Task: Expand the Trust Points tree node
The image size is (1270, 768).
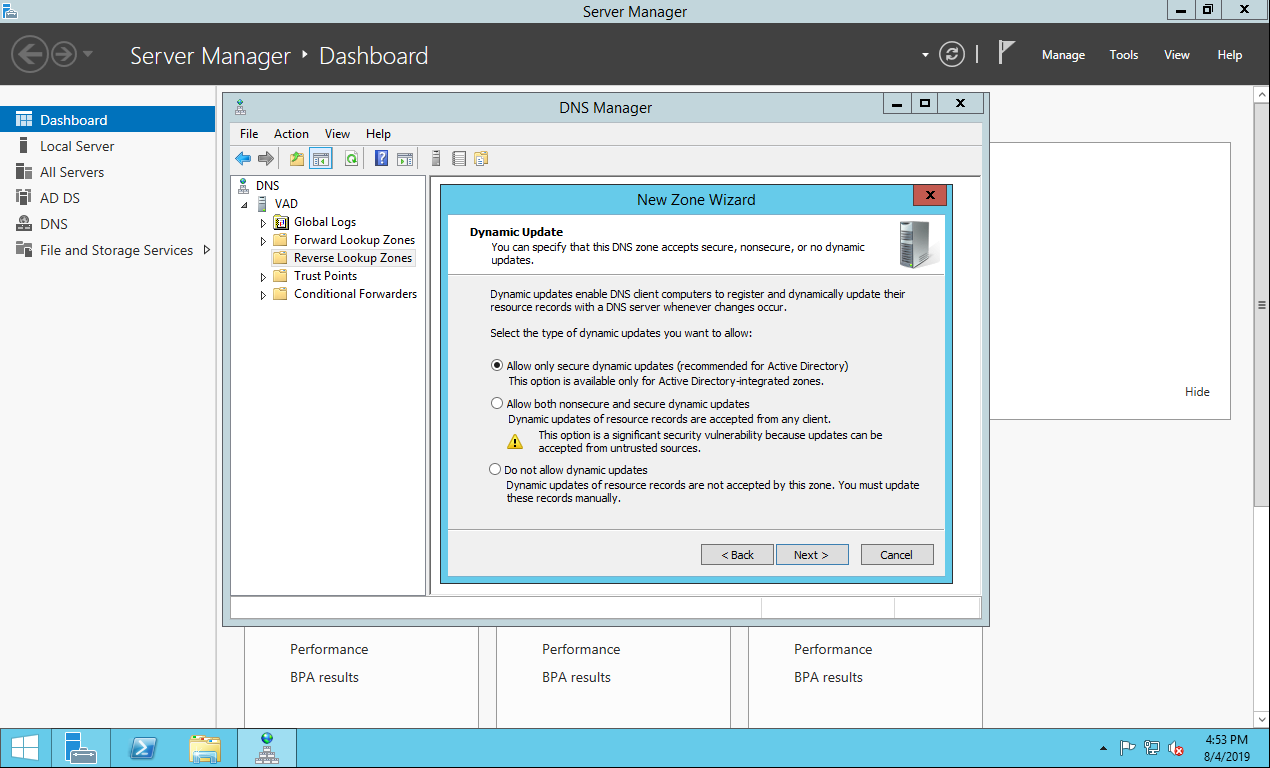Action: pos(264,277)
